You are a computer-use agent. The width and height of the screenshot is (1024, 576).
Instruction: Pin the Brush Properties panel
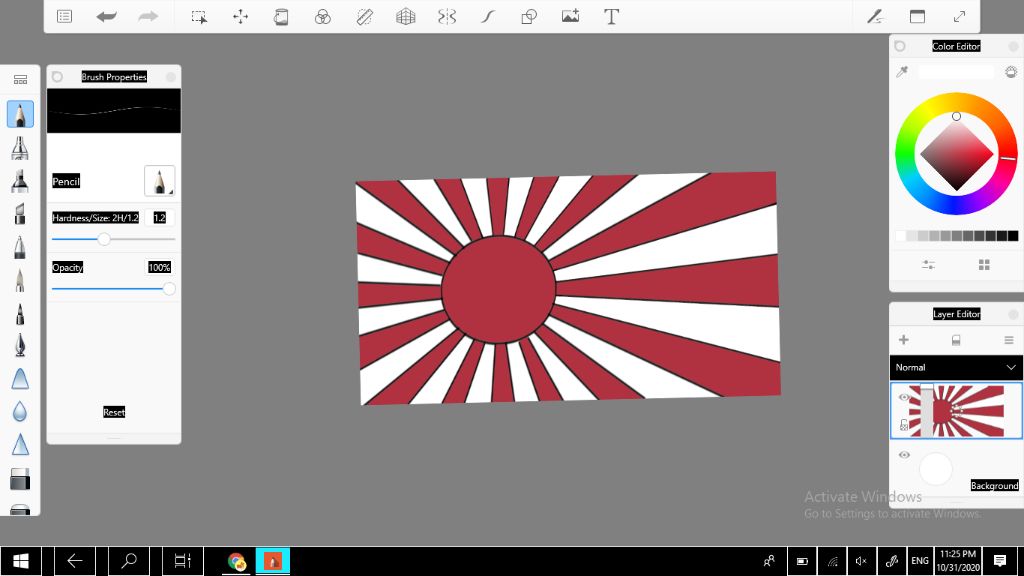click(57, 77)
